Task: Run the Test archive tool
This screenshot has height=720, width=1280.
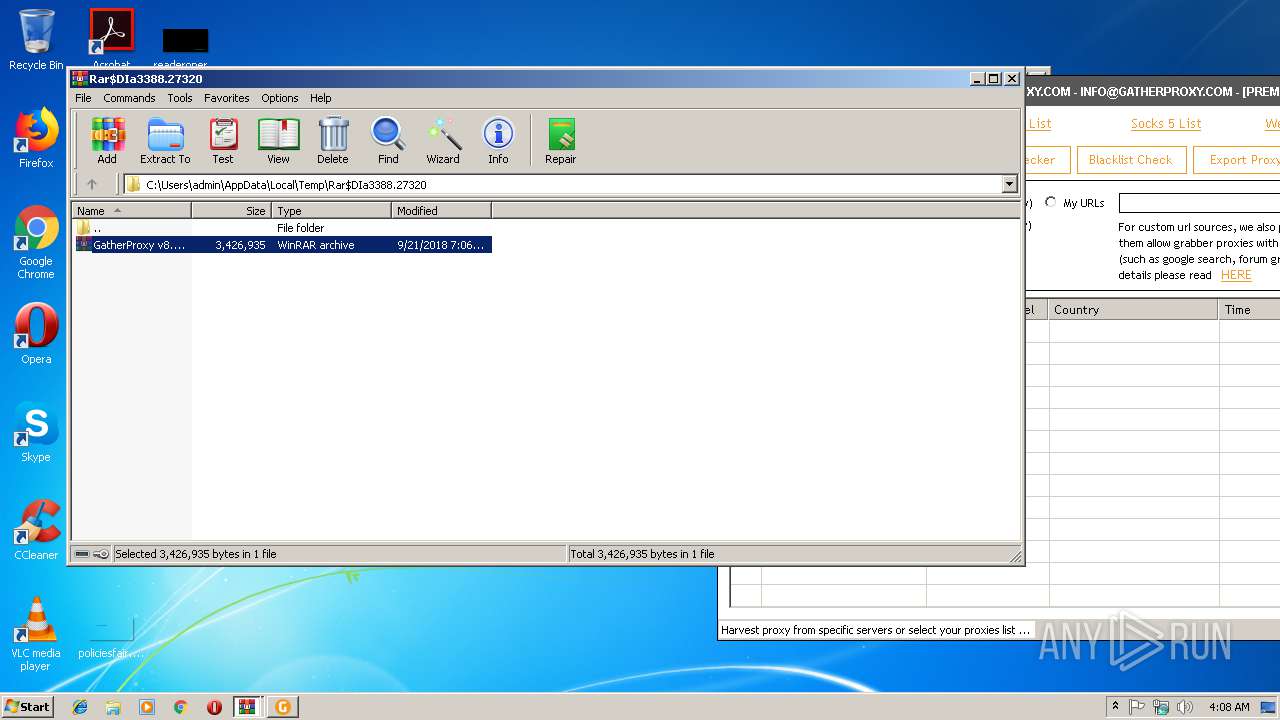Action: point(223,140)
